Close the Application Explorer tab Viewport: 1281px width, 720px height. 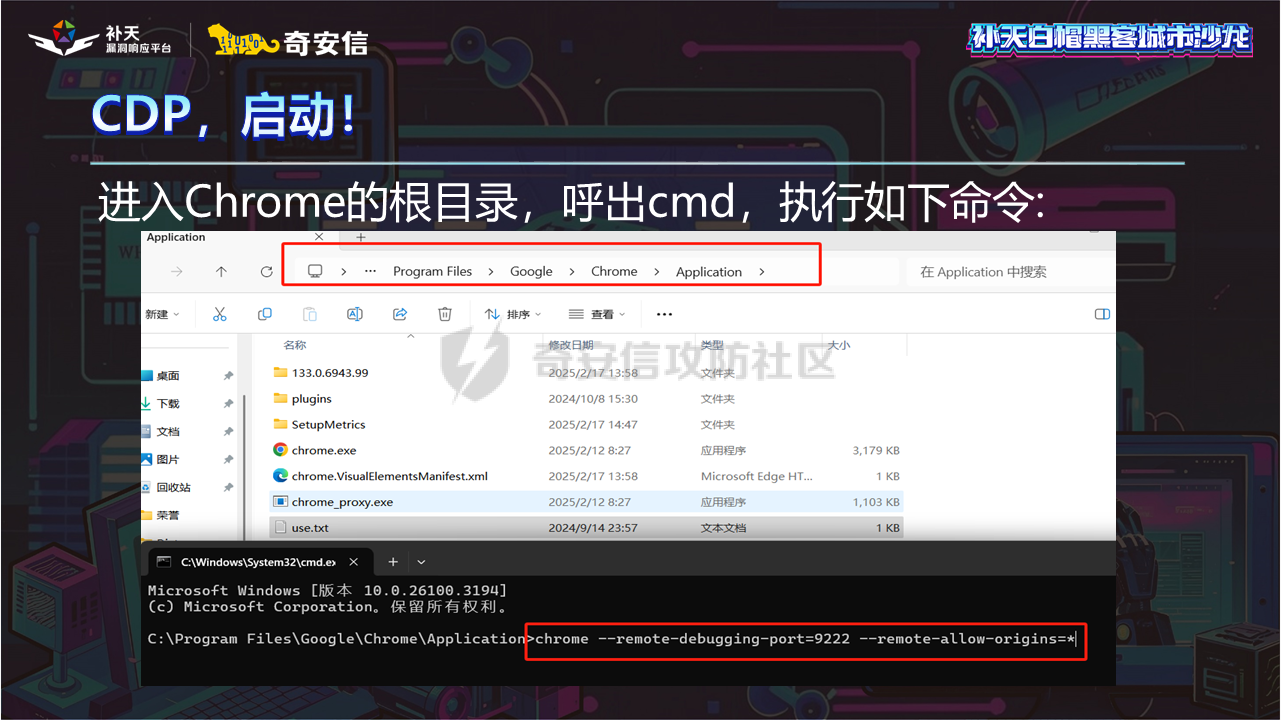pyautogui.click(x=319, y=237)
